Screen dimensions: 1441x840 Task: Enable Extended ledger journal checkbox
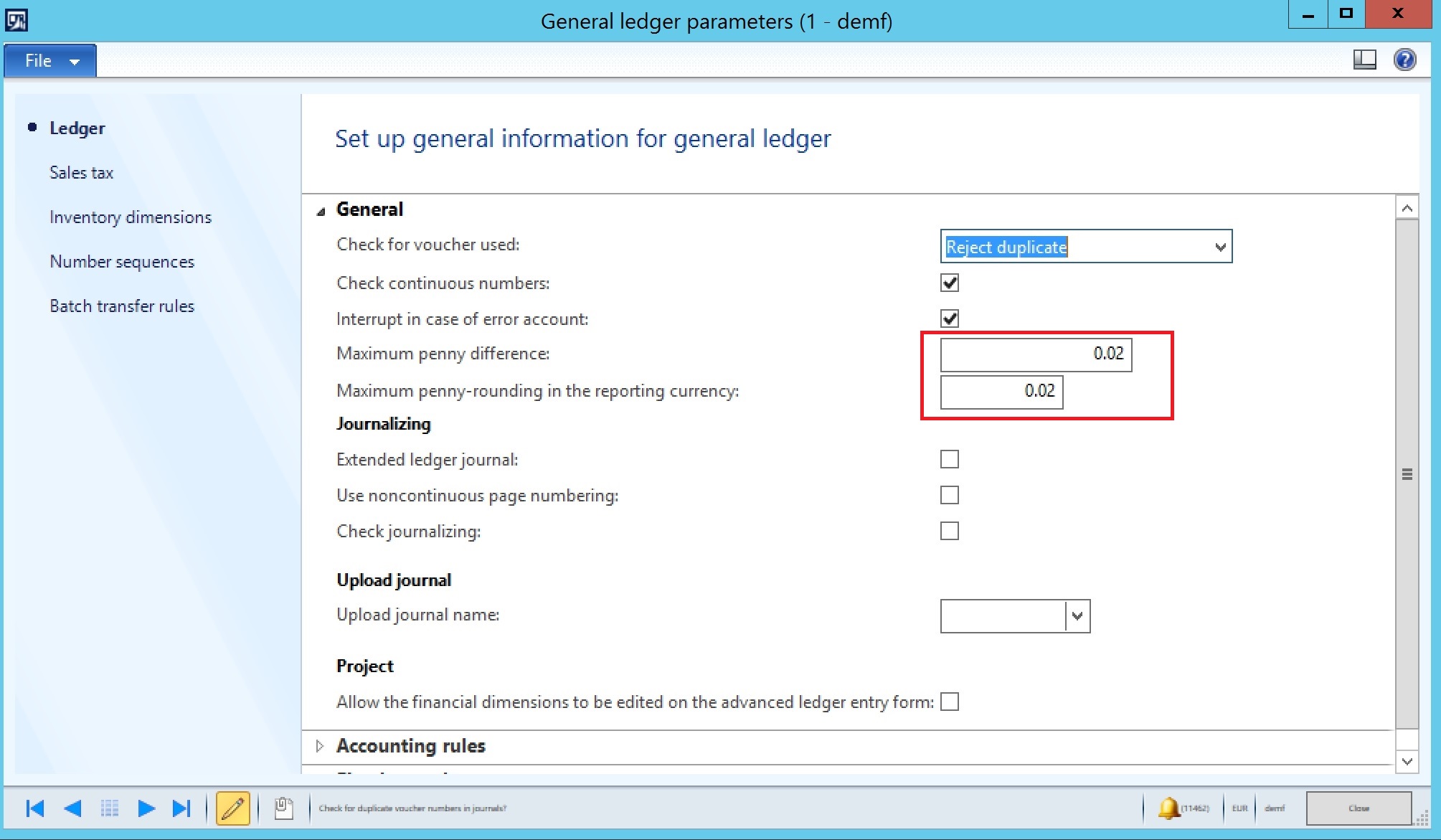pyautogui.click(x=950, y=459)
